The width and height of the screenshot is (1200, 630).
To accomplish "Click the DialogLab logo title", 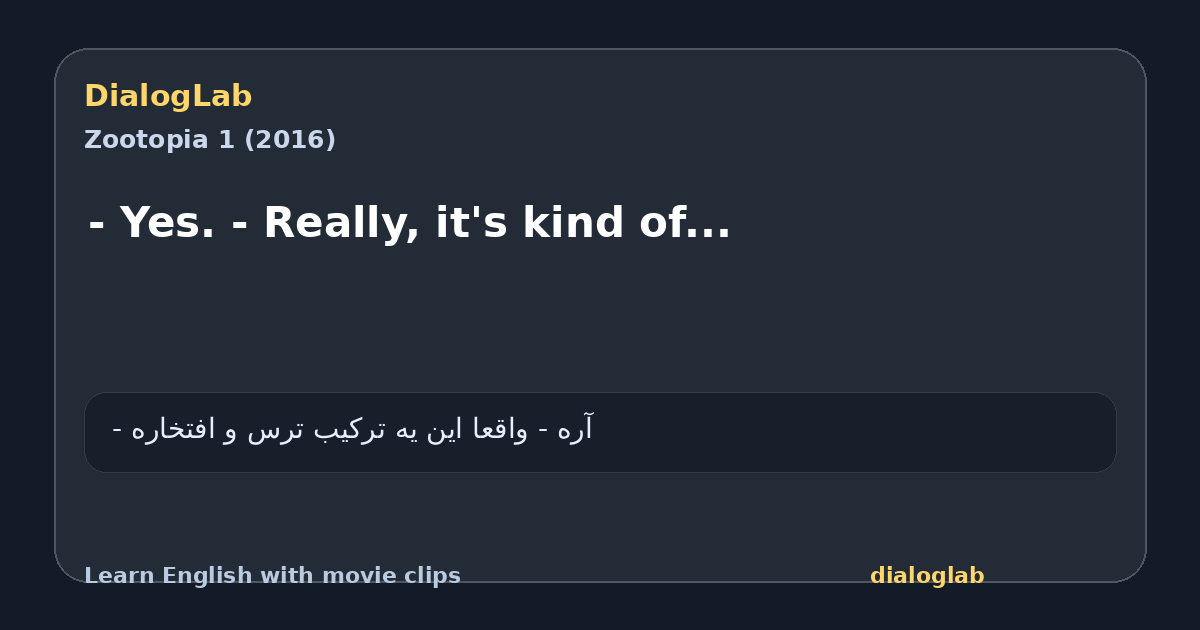I will tap(168, 96).
